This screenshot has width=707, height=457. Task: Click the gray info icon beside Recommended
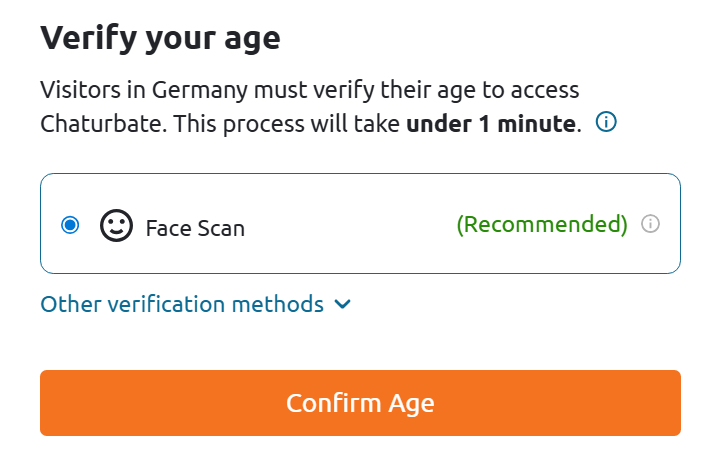pyautogui.click(x=650, y=224)
